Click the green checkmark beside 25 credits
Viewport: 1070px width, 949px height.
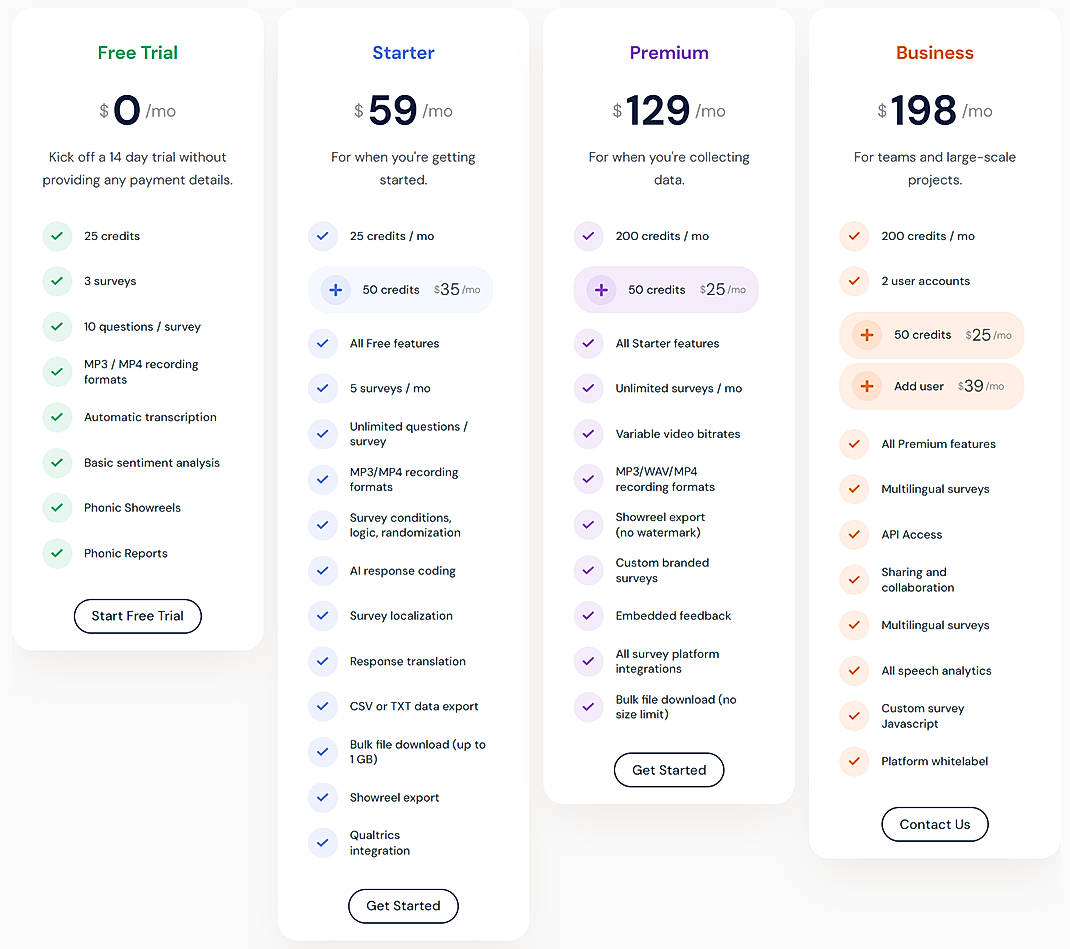tap(57, 236)
